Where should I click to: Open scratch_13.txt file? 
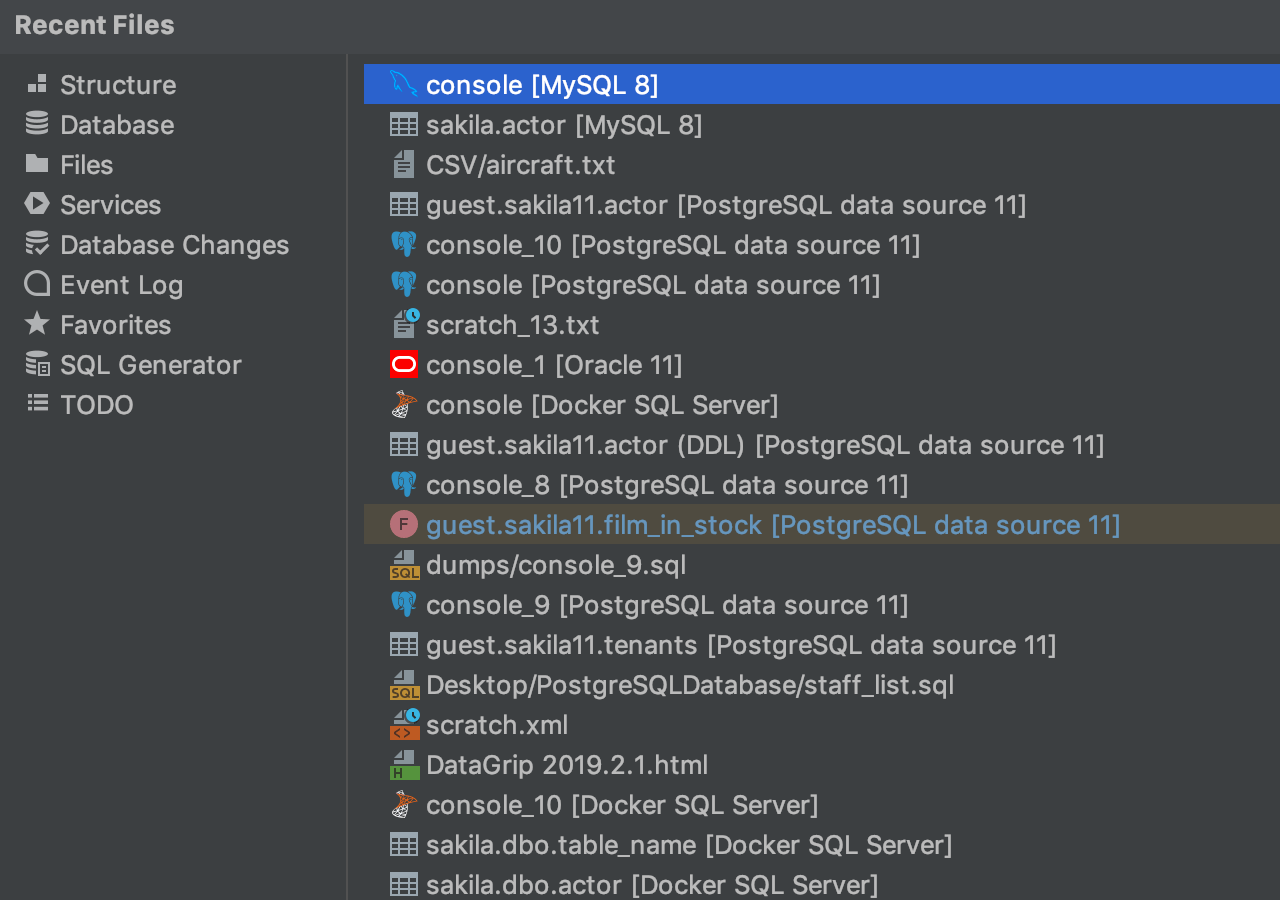(512, 325)
